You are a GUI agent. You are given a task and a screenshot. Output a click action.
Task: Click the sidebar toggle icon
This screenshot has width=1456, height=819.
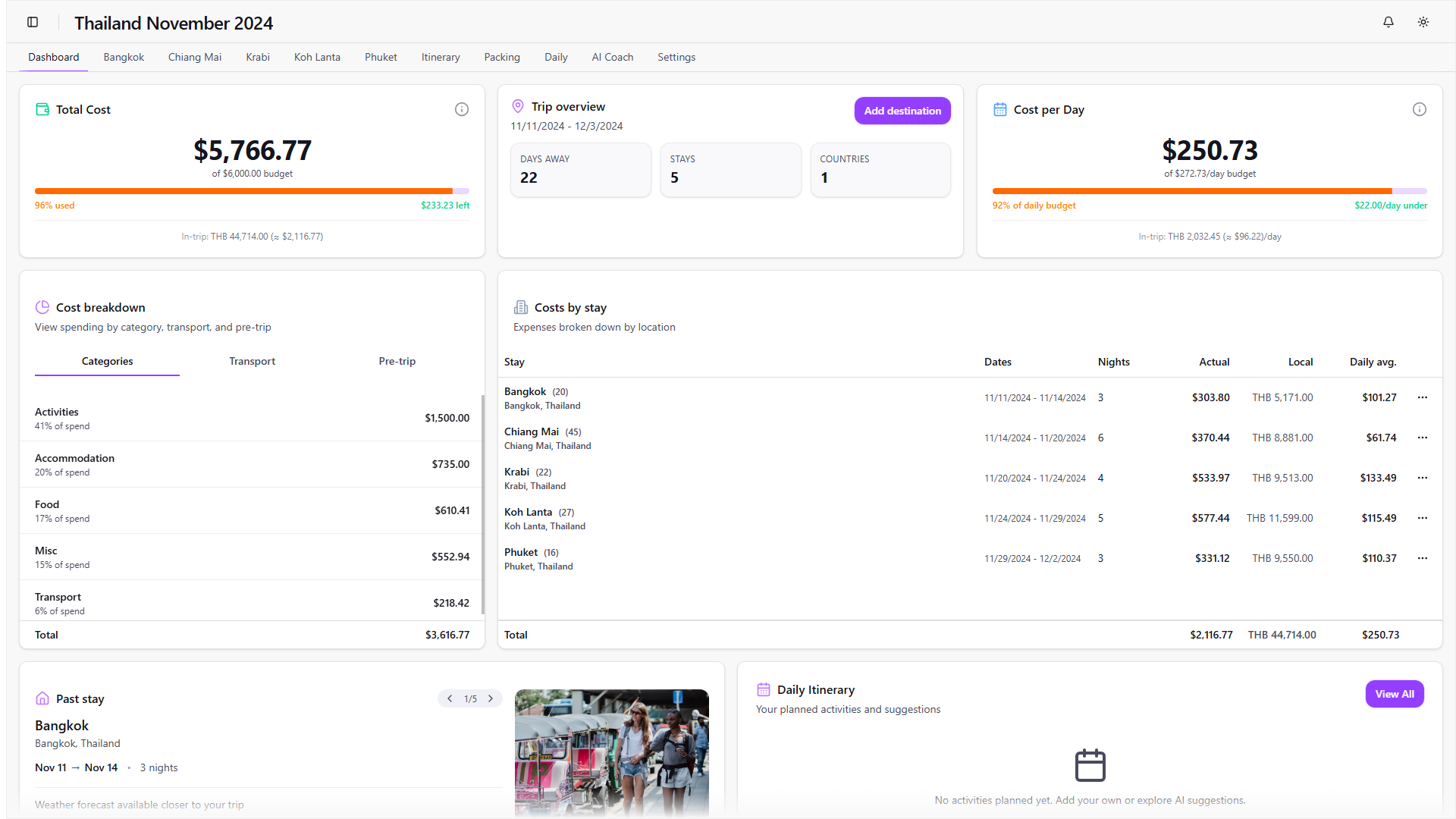click(x=32, y=22)
